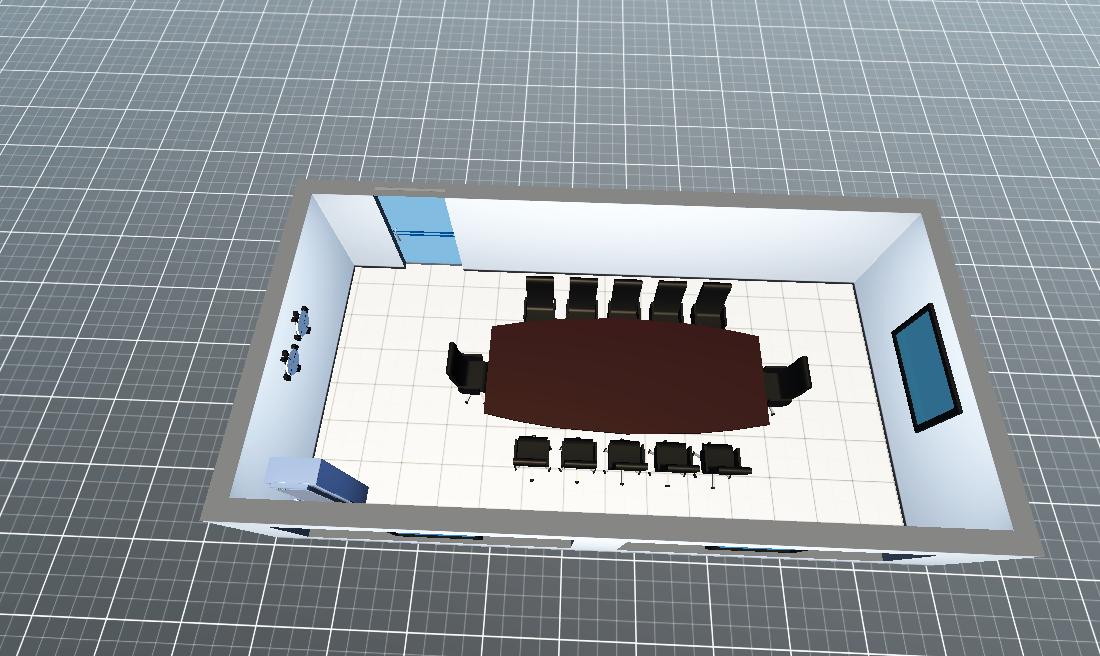
Task: Click the rightmost chair on the table's near side
Action: 723,459
